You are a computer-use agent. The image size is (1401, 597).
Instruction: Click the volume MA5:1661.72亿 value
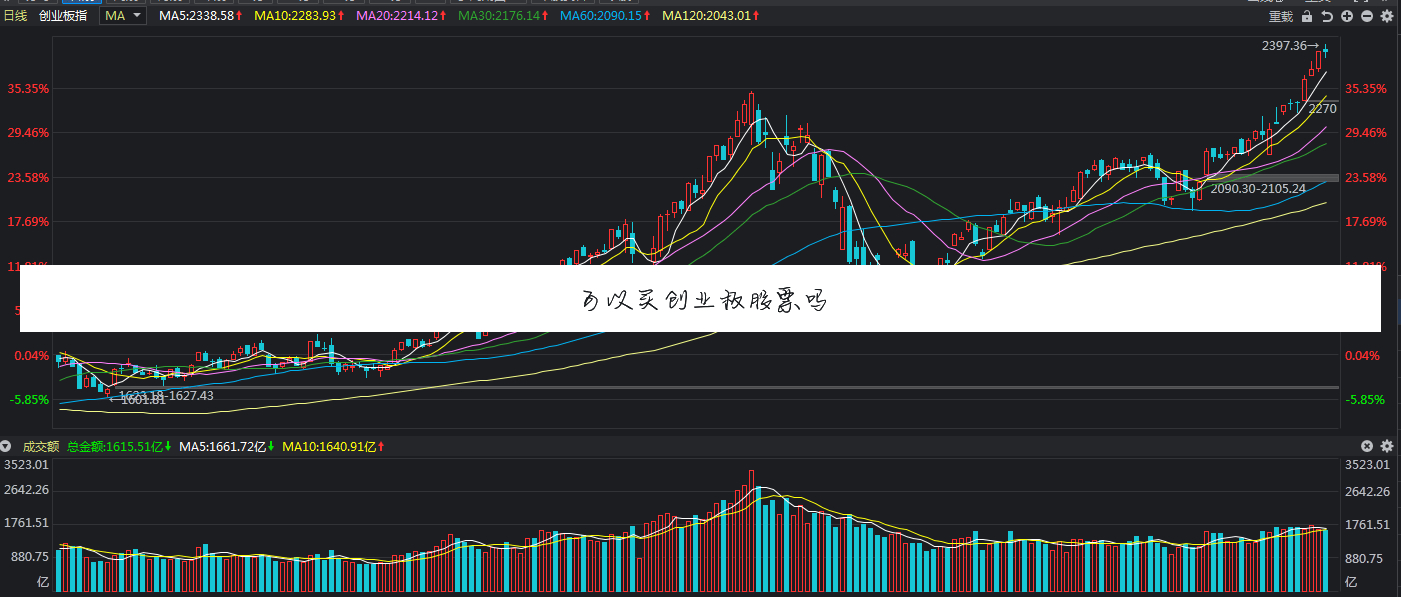tap(222, 446)
